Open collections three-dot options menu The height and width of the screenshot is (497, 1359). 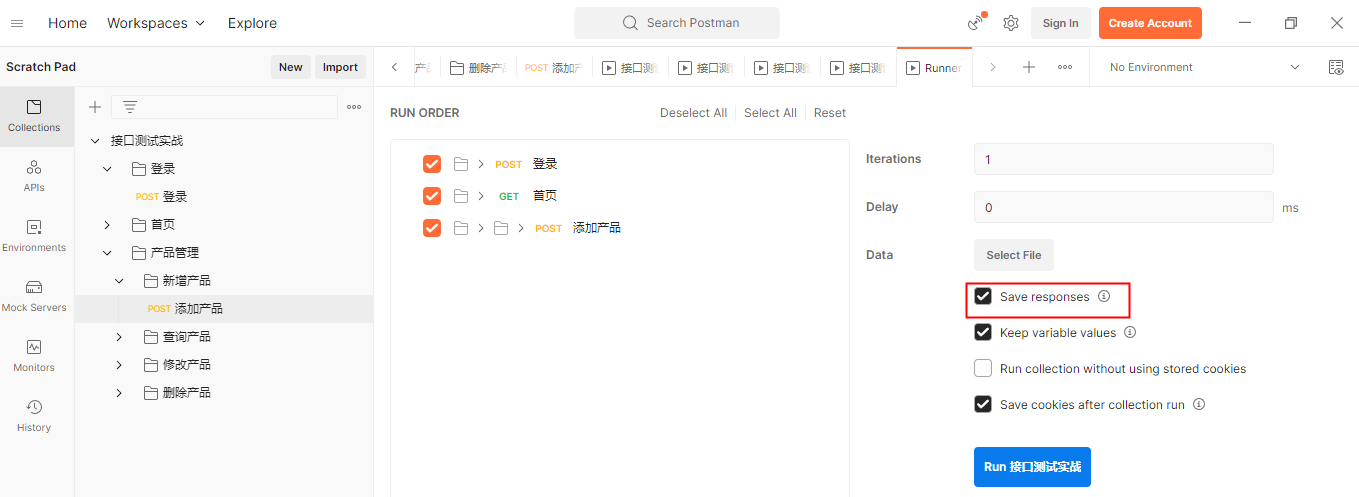354,107
